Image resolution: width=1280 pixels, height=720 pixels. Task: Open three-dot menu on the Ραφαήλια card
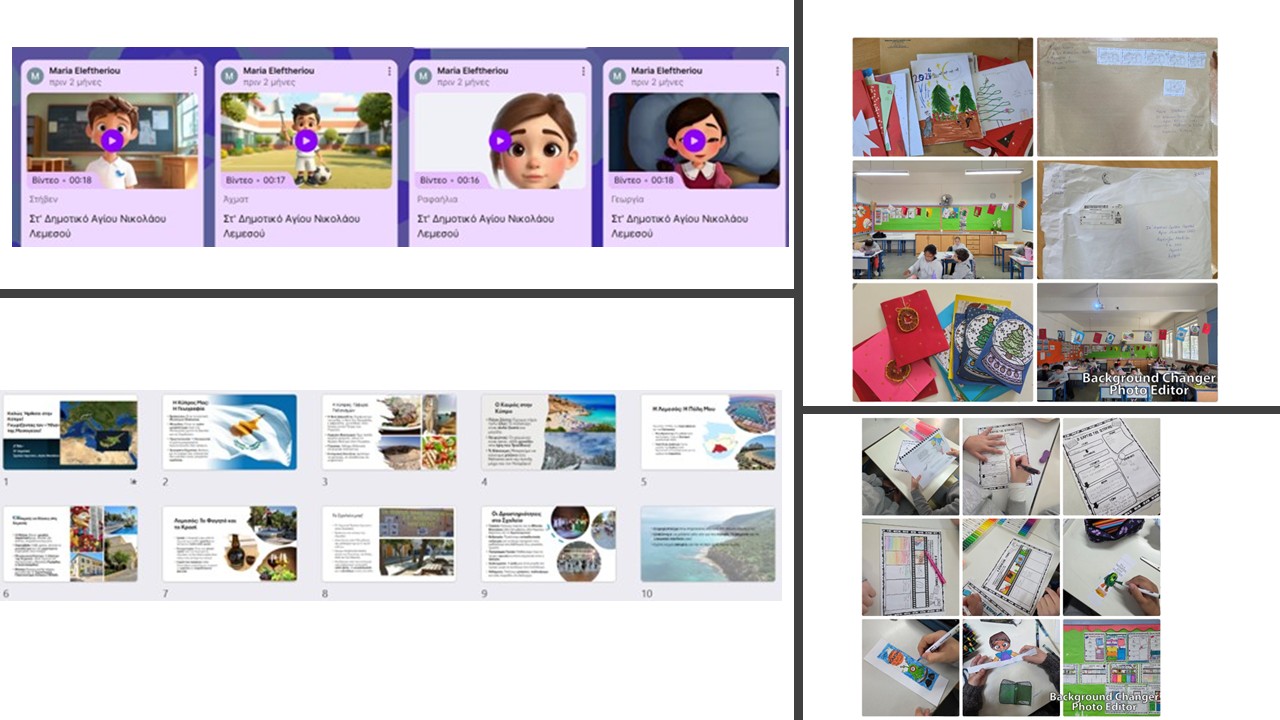(x=583, y=72)
